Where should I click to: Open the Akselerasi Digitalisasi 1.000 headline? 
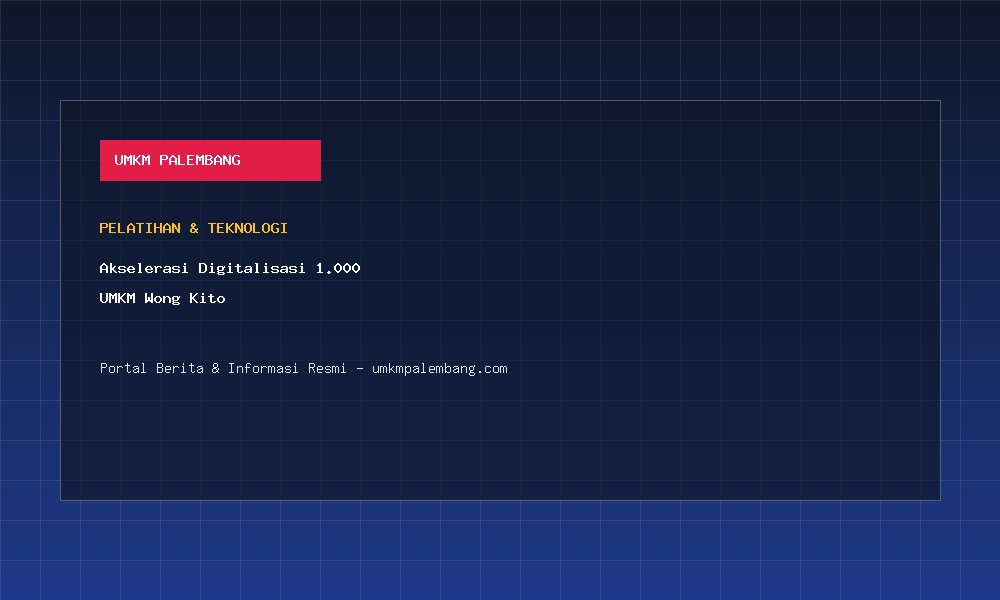pos(230,268)
